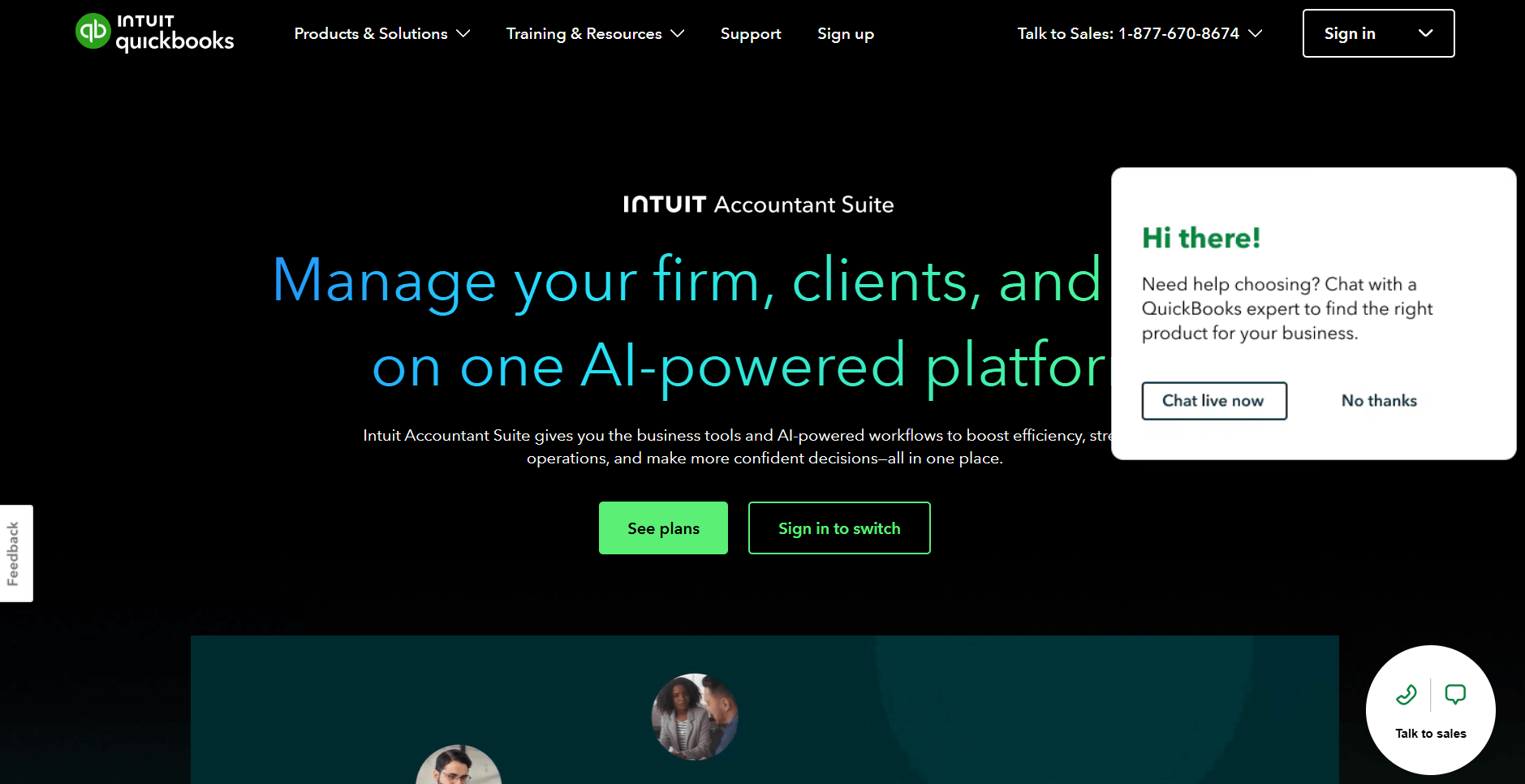Viewport: 1525px width, 784px height.
Task: Expand the Sign in dropdown arrow
Action: tap(1425, 33)
